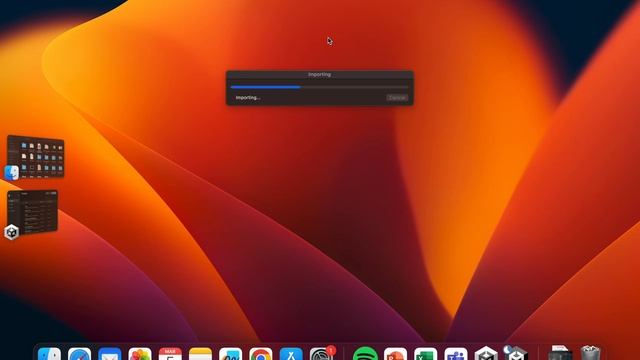Image resolution: width=640 pixels, height=360 pixels.
Task: Launch Freeform from the dock
Action: point(231,354)
